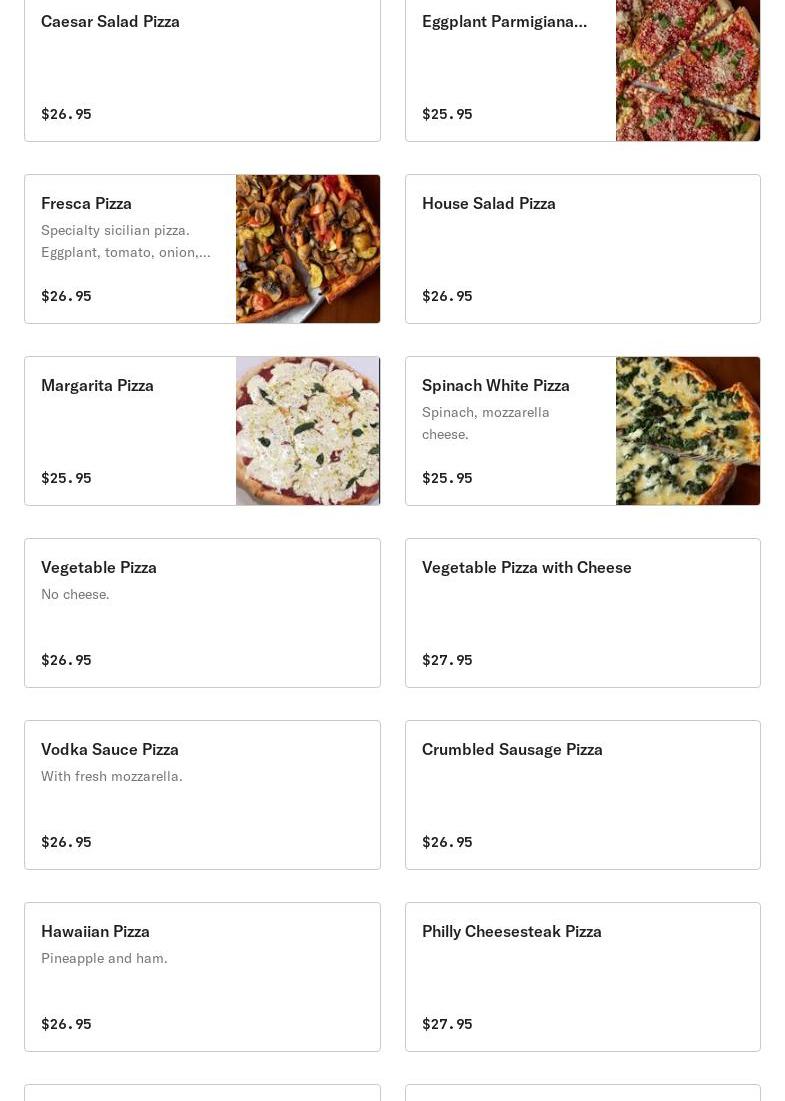Screen dimensions: 785x1101
Task: Select Vegetable Pizza with Cheese
Action: tap(526, 568)
